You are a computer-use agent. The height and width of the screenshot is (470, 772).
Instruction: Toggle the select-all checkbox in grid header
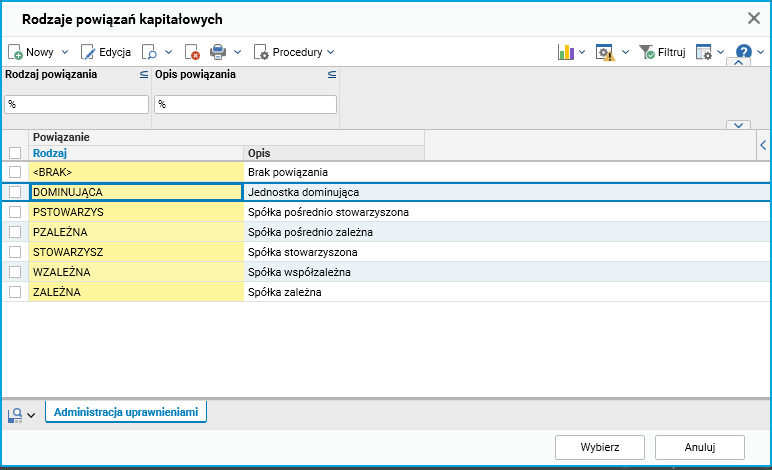[x=15, y=153]
